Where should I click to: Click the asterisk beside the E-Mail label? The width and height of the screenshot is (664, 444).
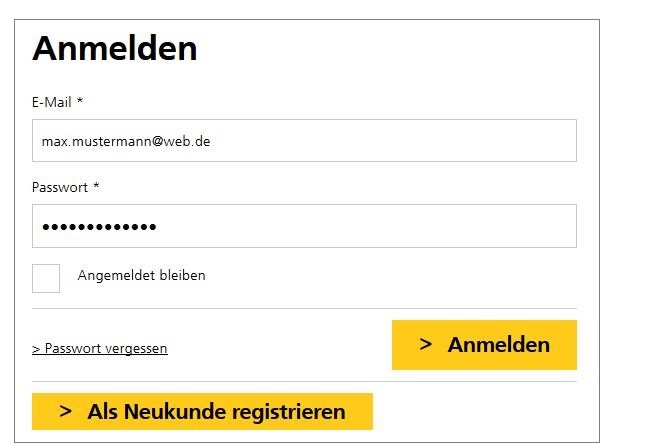coord(80,101)
